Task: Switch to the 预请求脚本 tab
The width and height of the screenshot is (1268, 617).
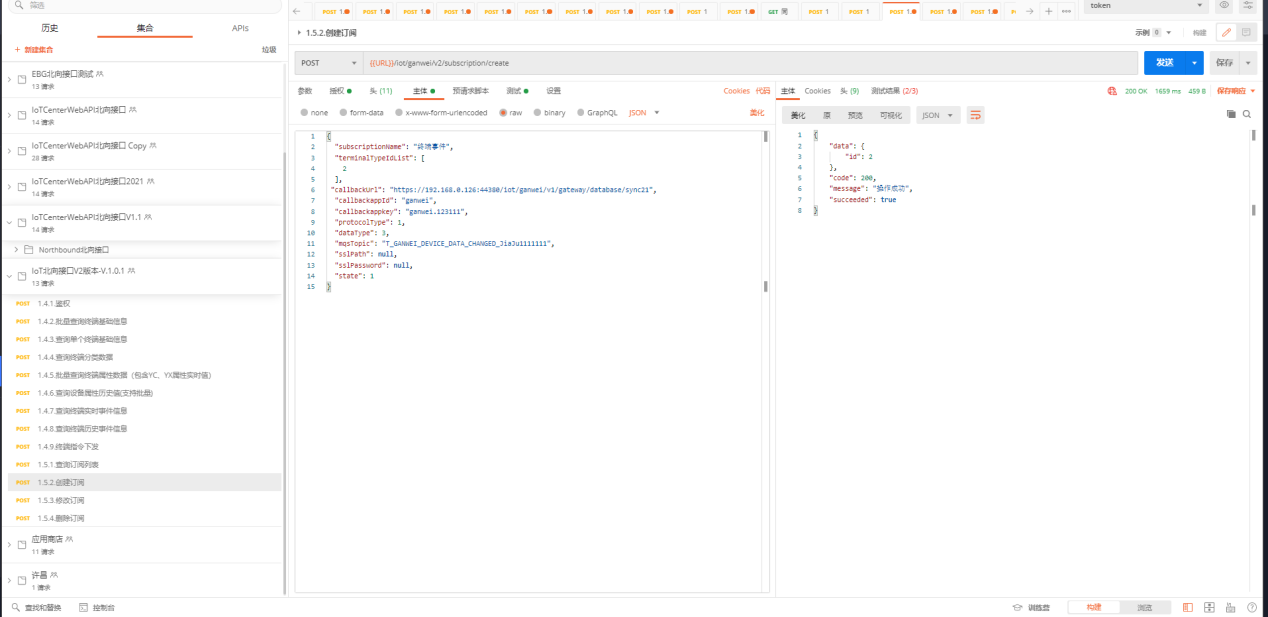Action: tap(470, 91)
